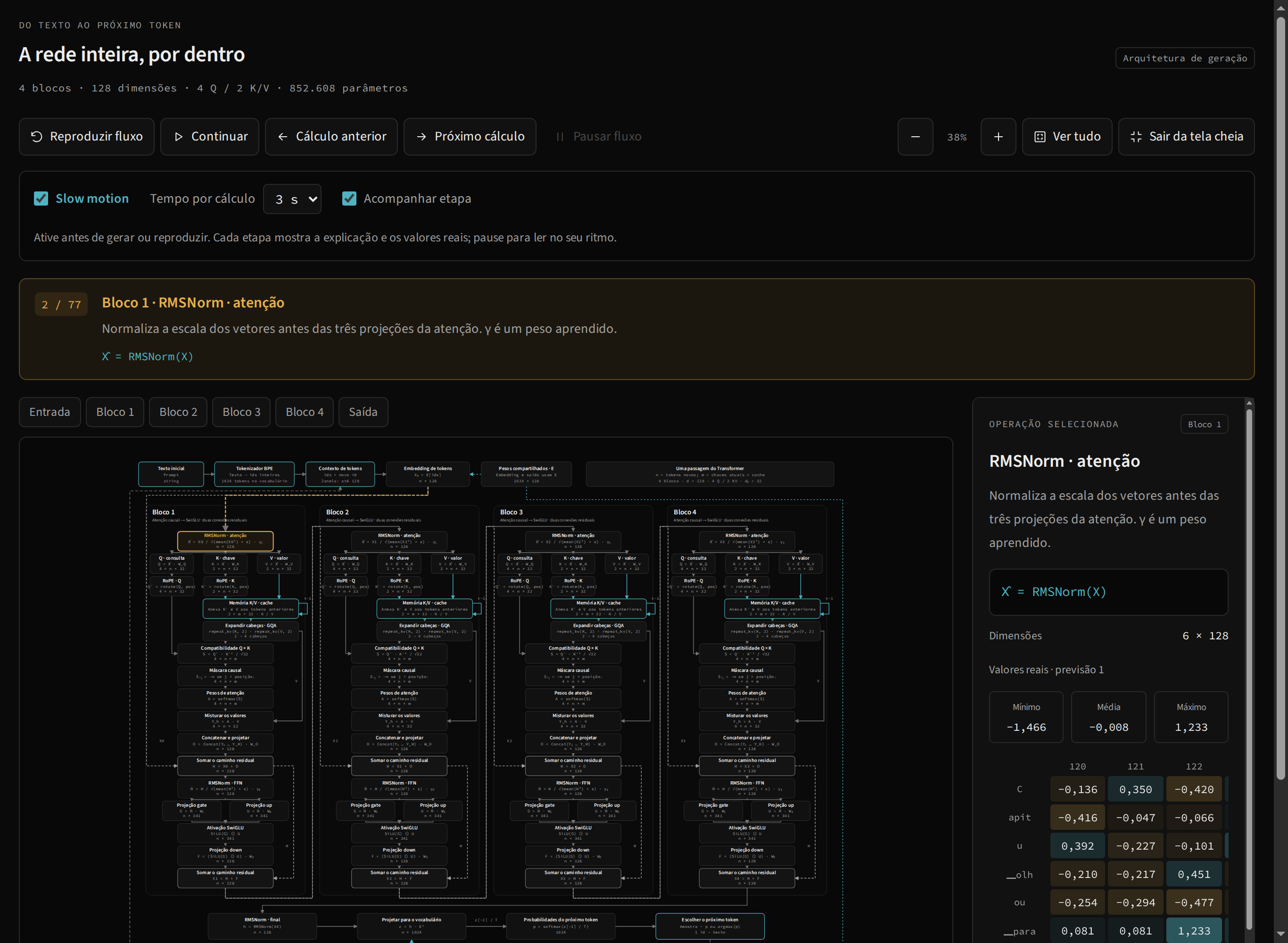Click the Máximo value 1,233 card
Viewport: 1288px width, 943px height.
1191,717
